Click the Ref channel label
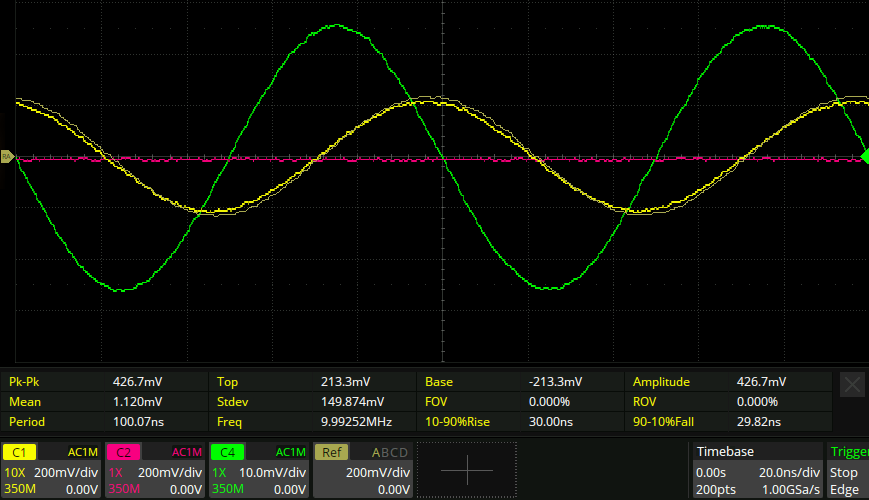Viewport: 869px width, 500px height. click(332, 452)
